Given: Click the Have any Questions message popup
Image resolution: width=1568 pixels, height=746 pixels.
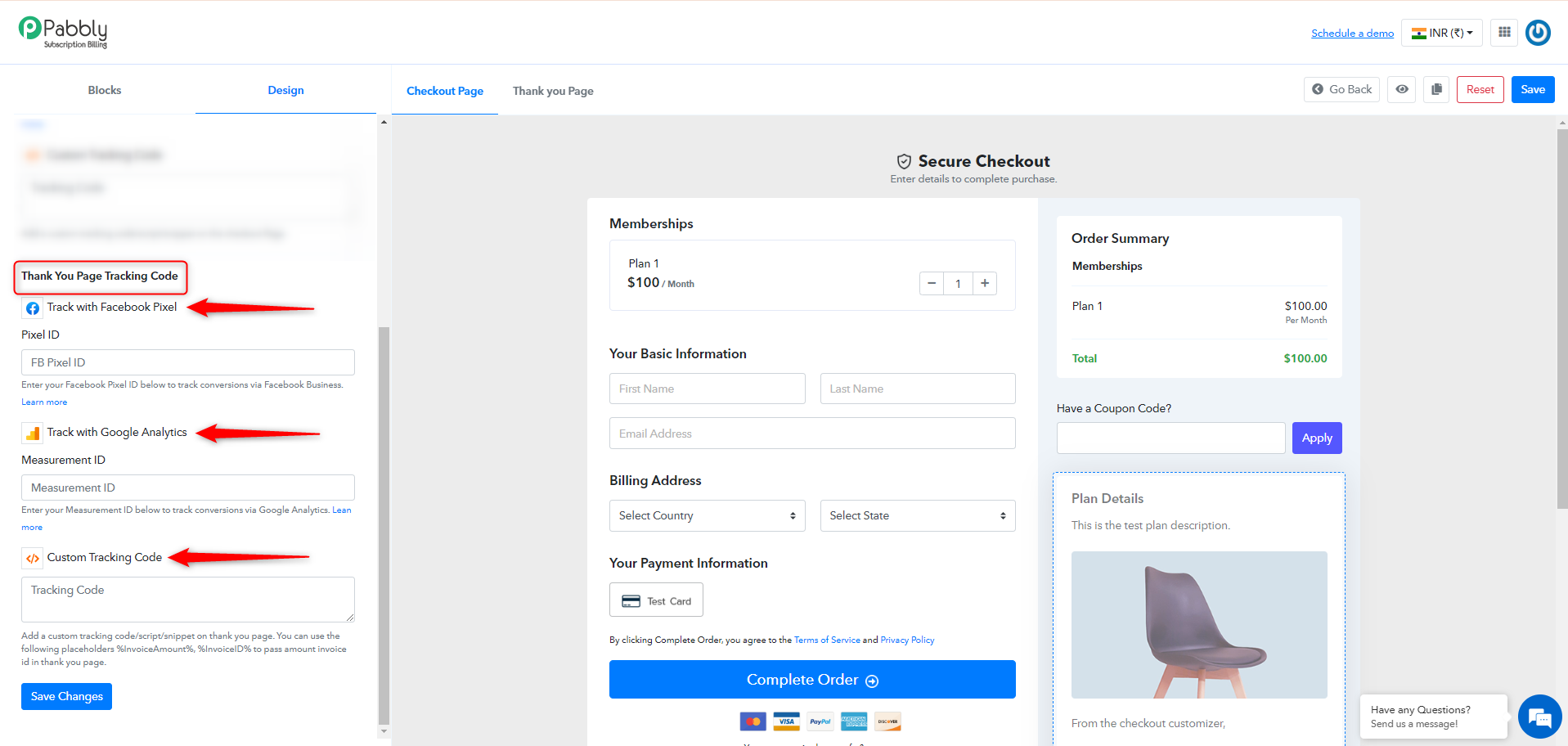Looking at the screenshot, I should coord(1433,717).
